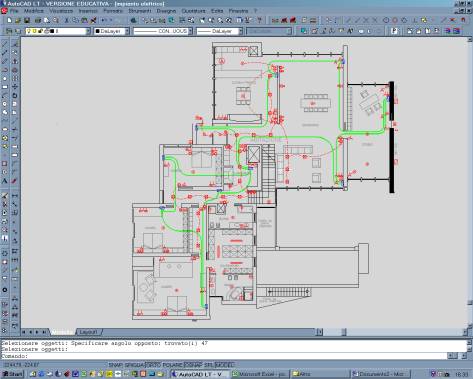Click the Windows Start button
The width and height of the screenshot is (473, 379).
(x=12, y=374)
